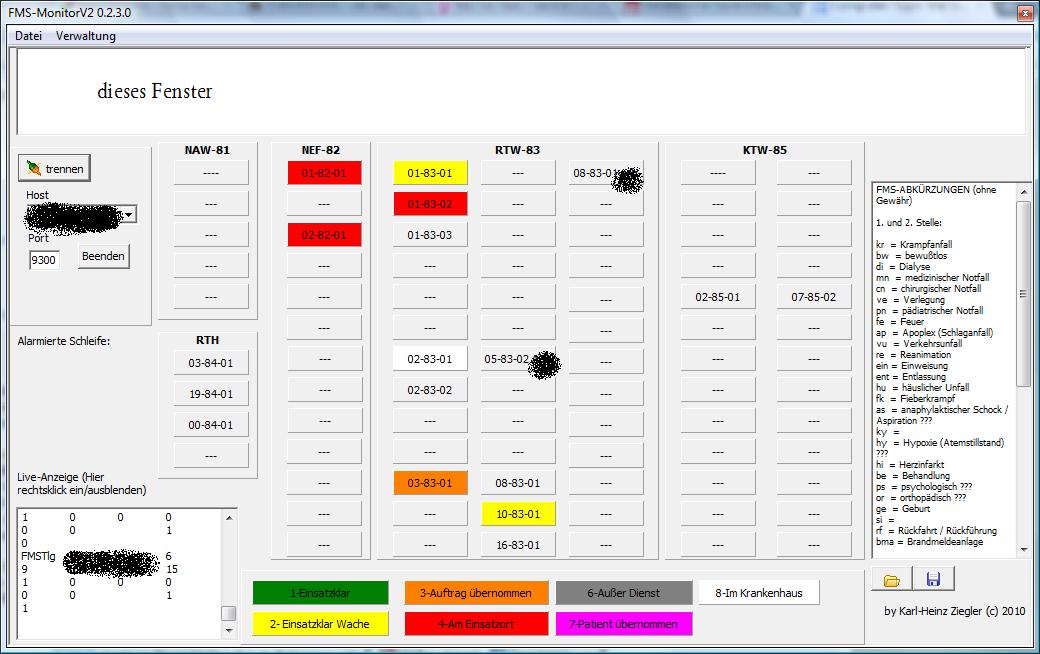
Task: Click the RTW-83 group header
Action: point(517,150)
